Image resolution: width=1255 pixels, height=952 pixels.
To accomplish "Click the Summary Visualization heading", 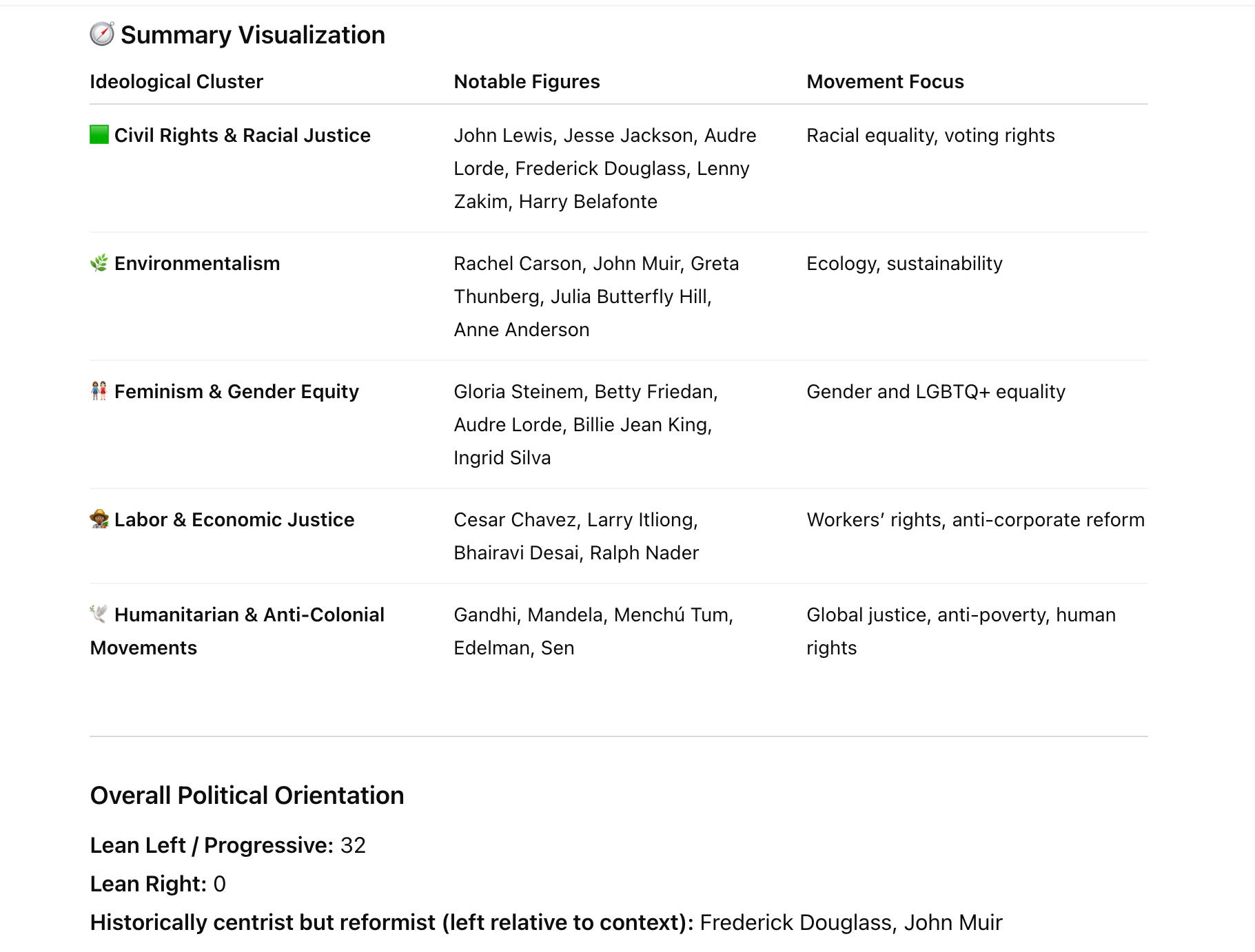I will pyautogui.click(x=253, y=34).
